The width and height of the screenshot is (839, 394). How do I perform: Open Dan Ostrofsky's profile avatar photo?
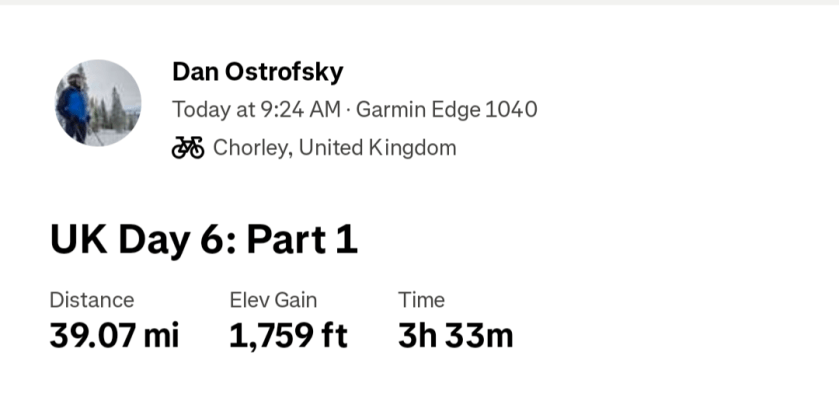point(98,103)
